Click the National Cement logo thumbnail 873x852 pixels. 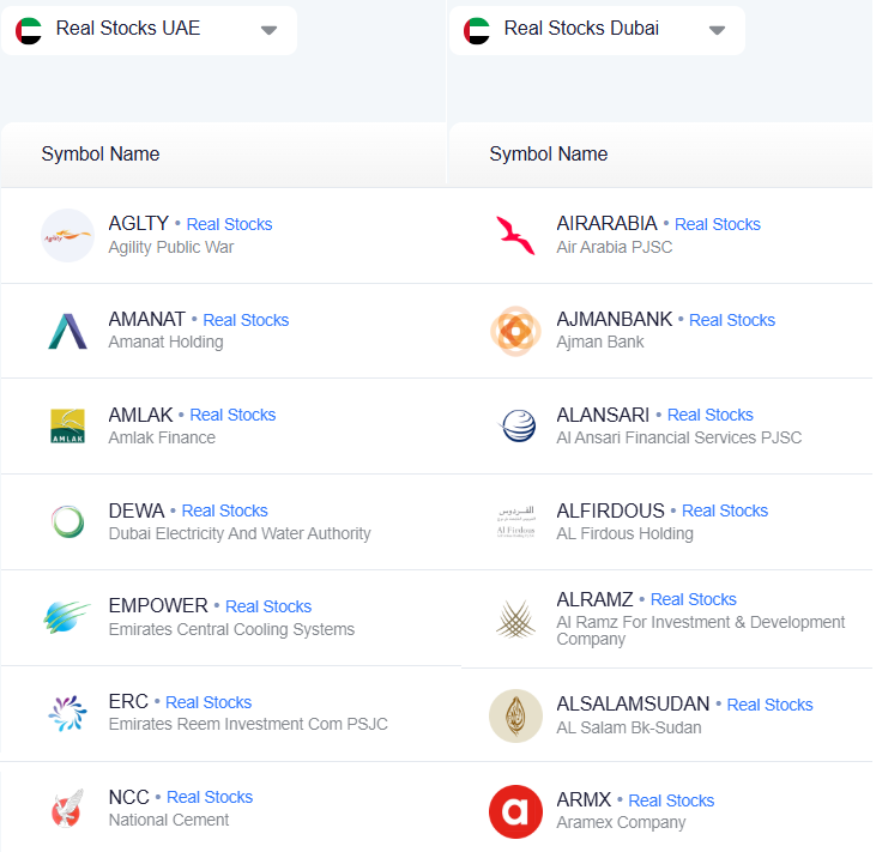click(67, 808)
